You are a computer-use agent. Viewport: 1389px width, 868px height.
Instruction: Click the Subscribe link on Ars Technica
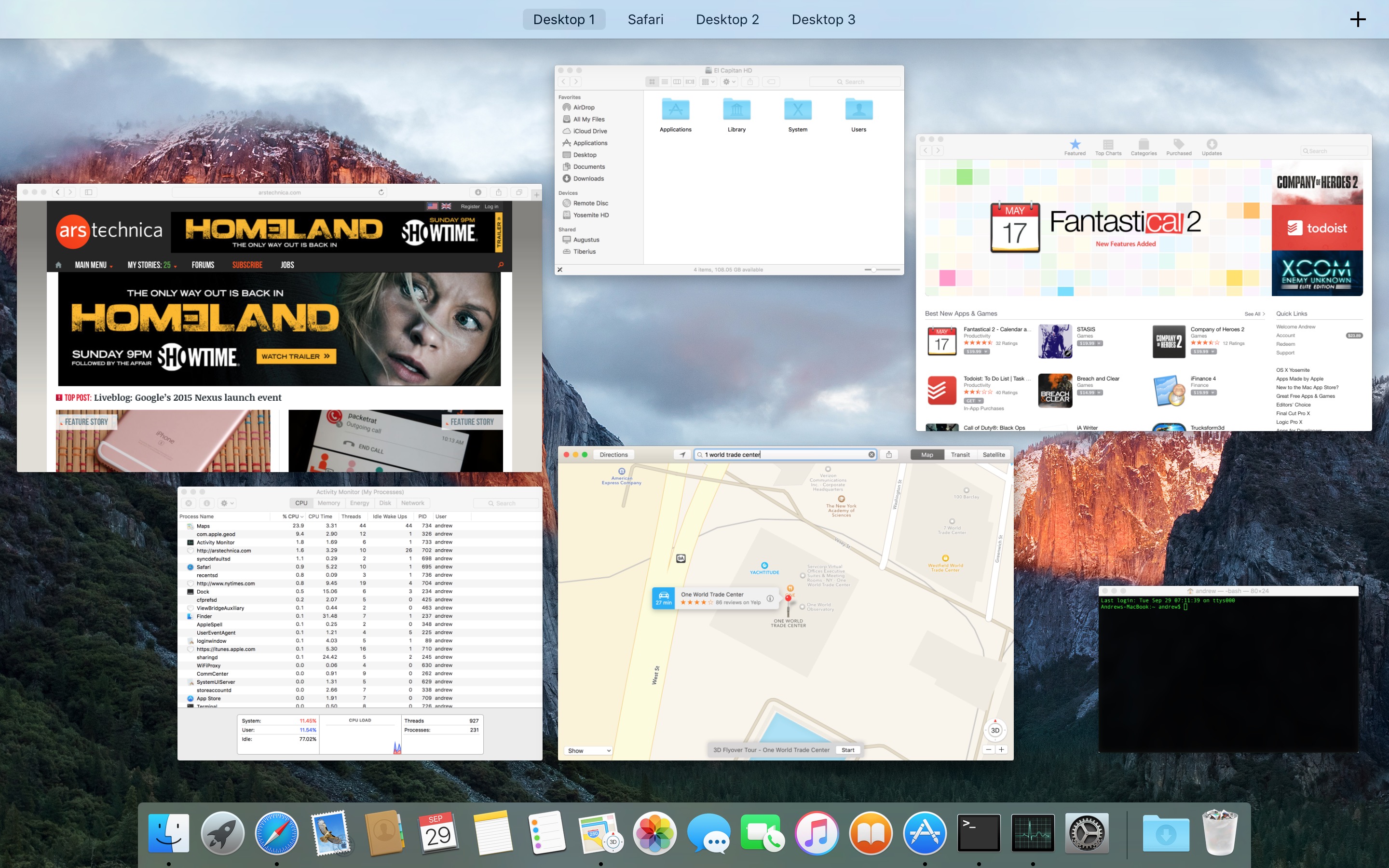pyautogui.click(x=247, y=265)
